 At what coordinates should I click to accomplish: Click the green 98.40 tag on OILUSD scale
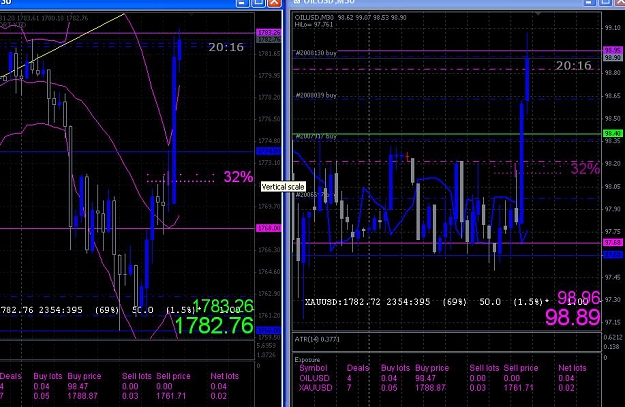pyautogui.click(x=612, y=133)
